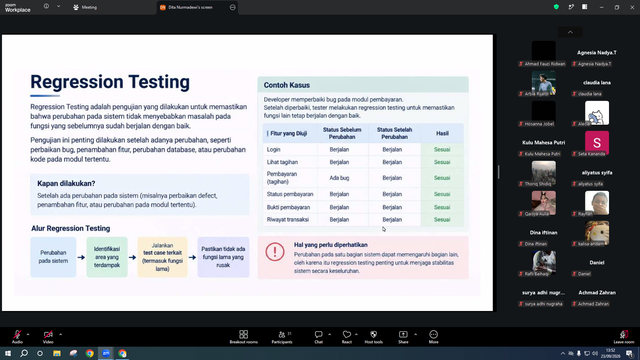Click the Zoom Workplace logo
The image size is (640, 360).
[x=18, y=8]
